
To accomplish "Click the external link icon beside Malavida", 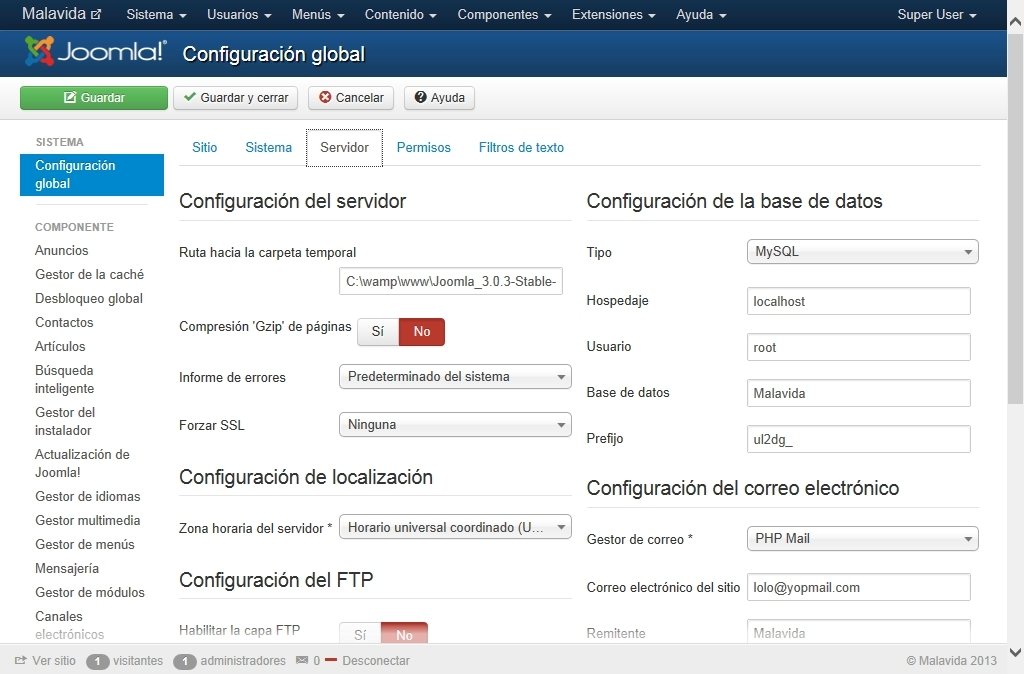I will tap(96, 14).
